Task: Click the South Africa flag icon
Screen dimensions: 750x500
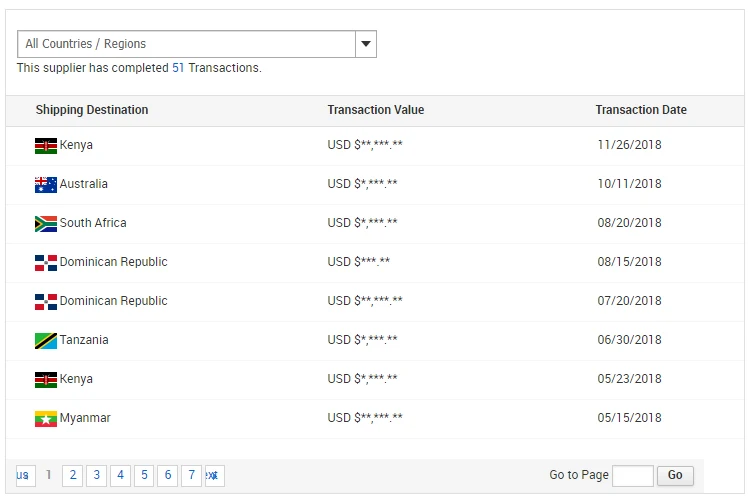Action: tap(46, 224)
